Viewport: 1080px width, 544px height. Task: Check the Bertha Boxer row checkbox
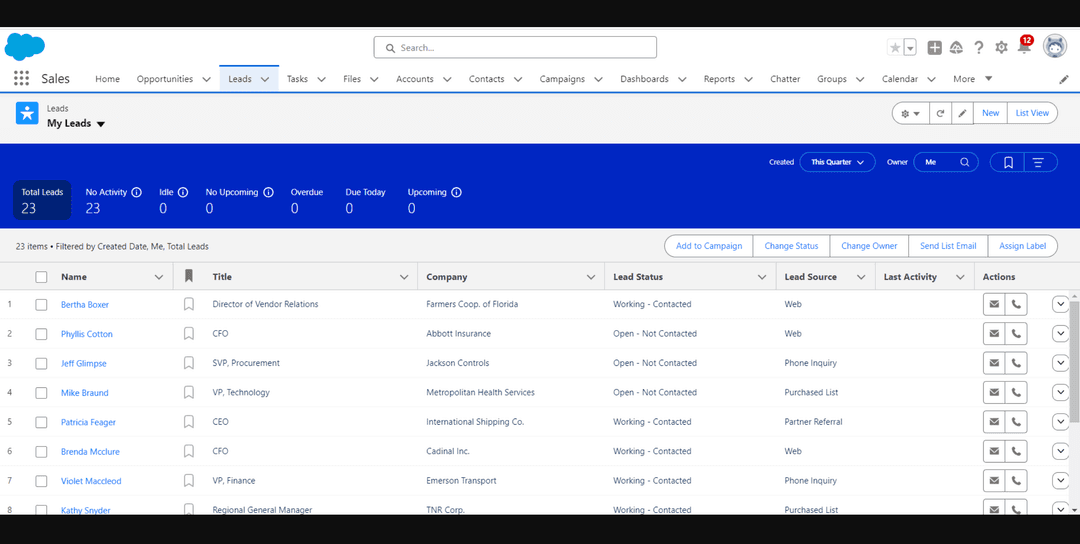pyautogui.click(x=41, y=304)
